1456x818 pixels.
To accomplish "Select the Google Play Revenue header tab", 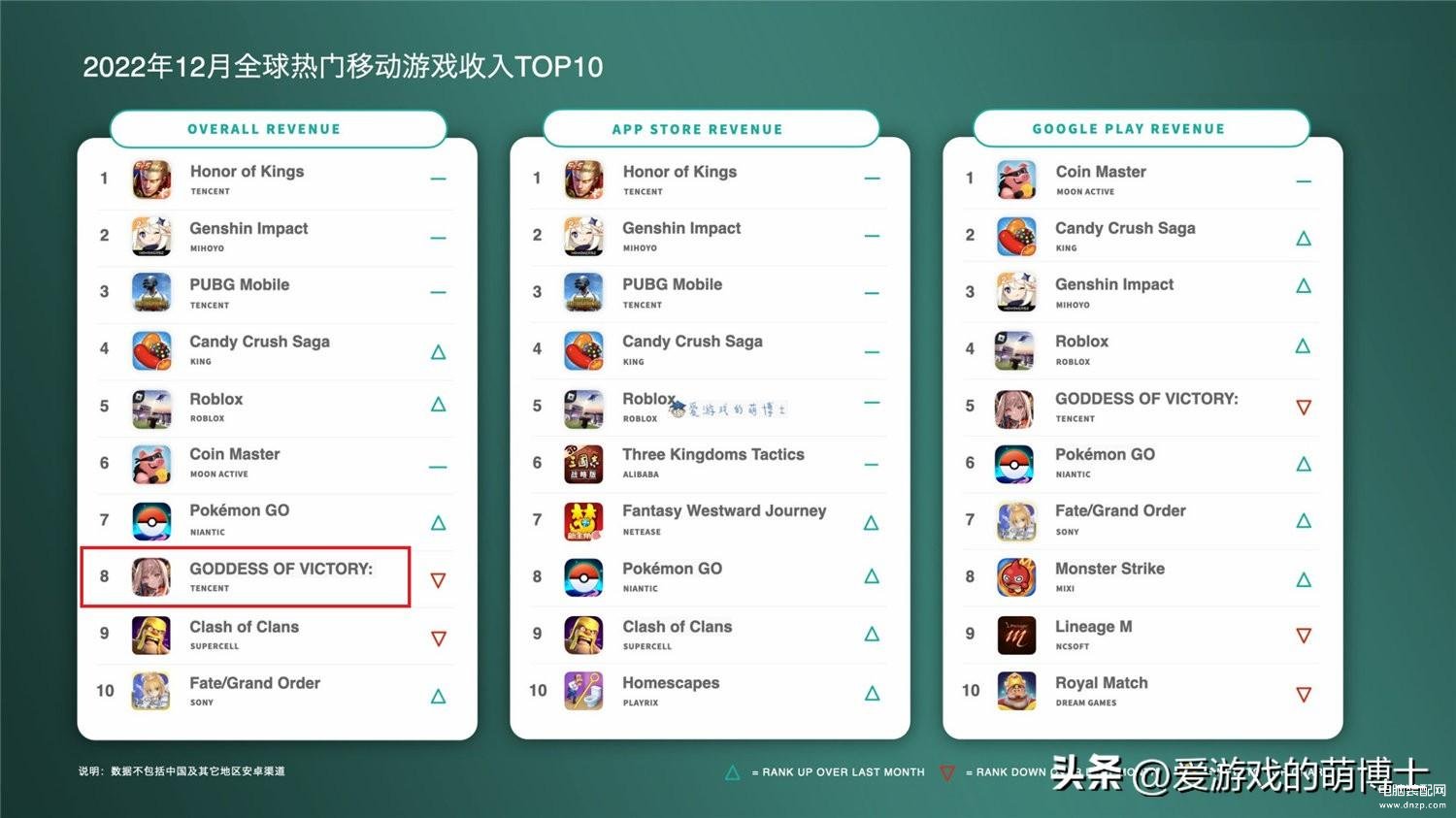I will click(1142, 129).
